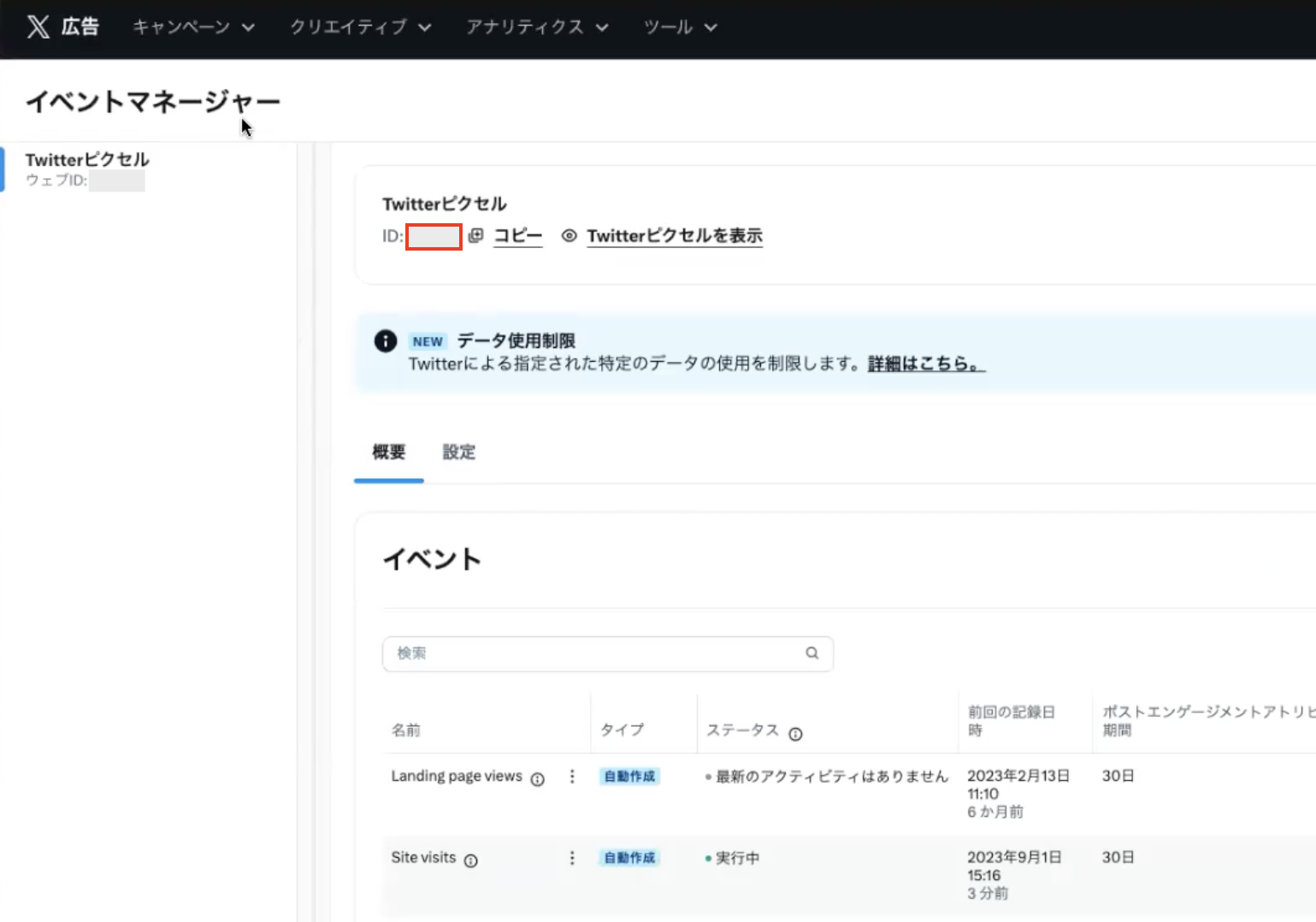Click the X logo in top bar

pos(38,27)
